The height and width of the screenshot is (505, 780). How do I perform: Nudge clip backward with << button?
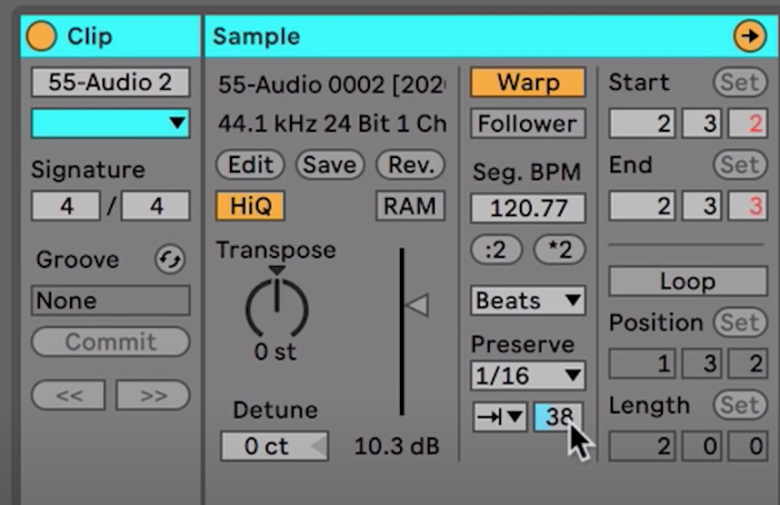[x=69, y=395]
